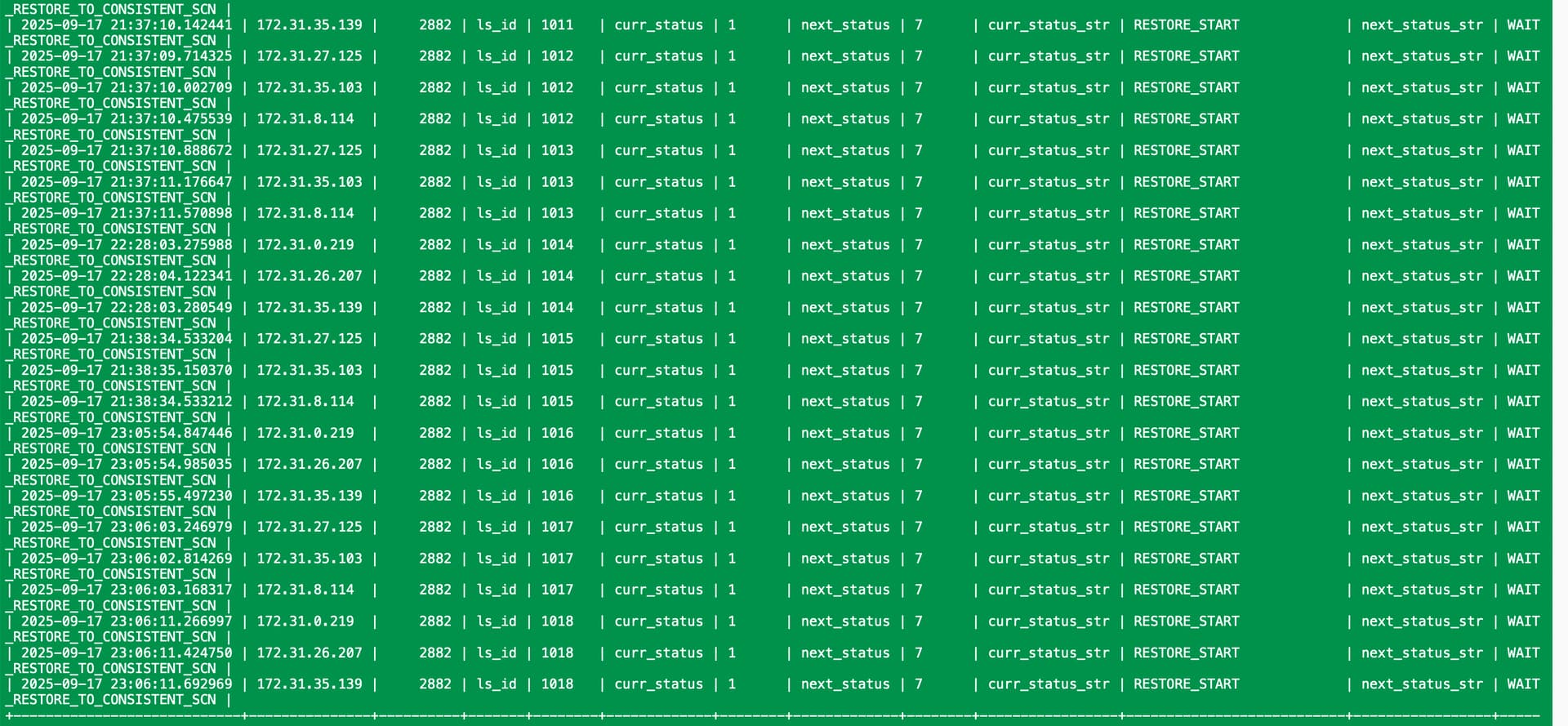The height and width of the screenshot is (726, 1568).
Task: Select timestamp 2025-09-17 21:37:10.475539
Action: tap(127, 119)
